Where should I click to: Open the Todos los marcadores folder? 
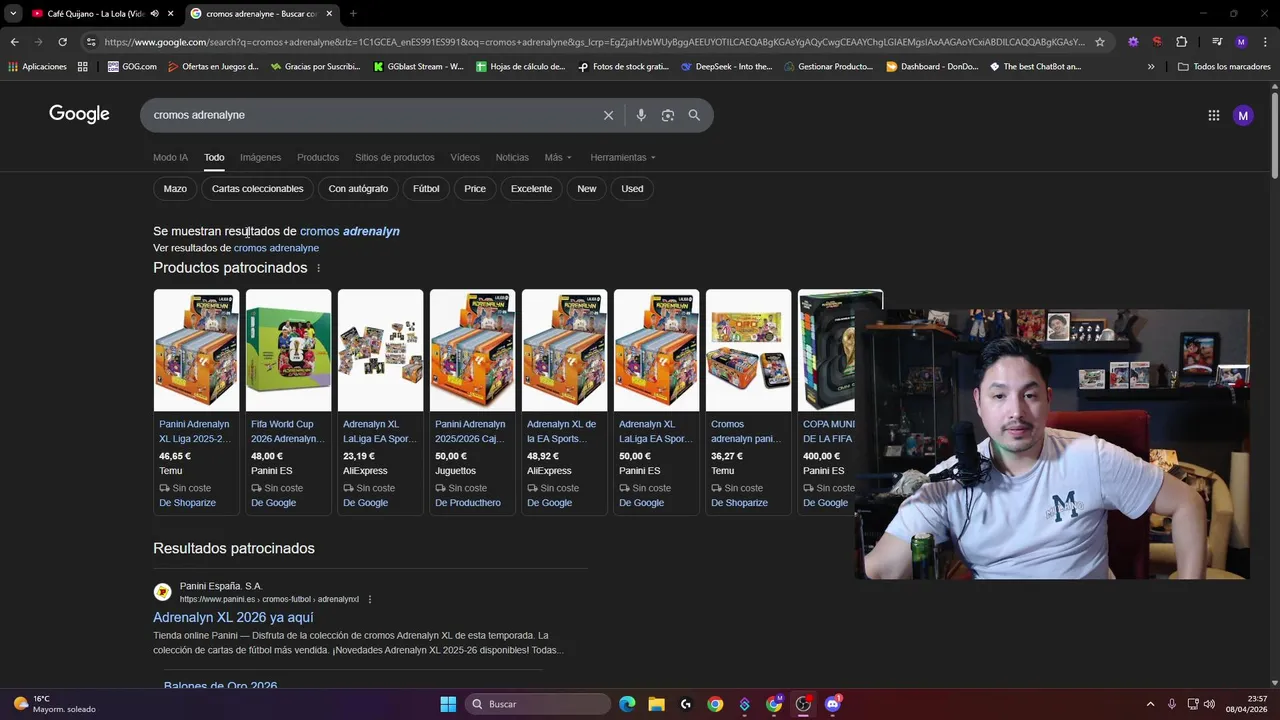(x=1224, y=67)
